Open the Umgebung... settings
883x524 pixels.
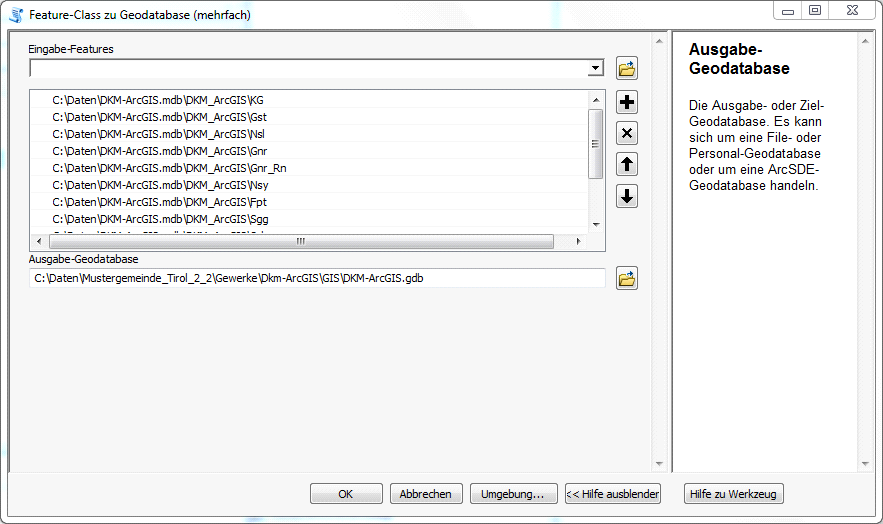coord(513,494)
